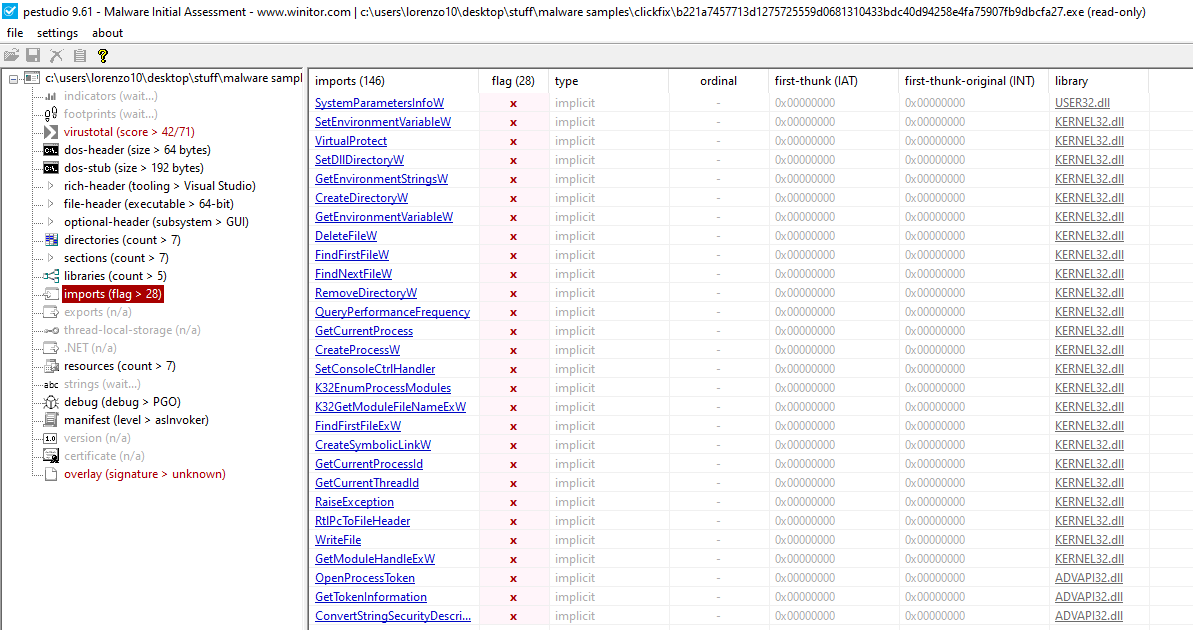Click the clipboard copy toolbar icon
Viewport: 1193px width, 630px height.
pos(80,56)
